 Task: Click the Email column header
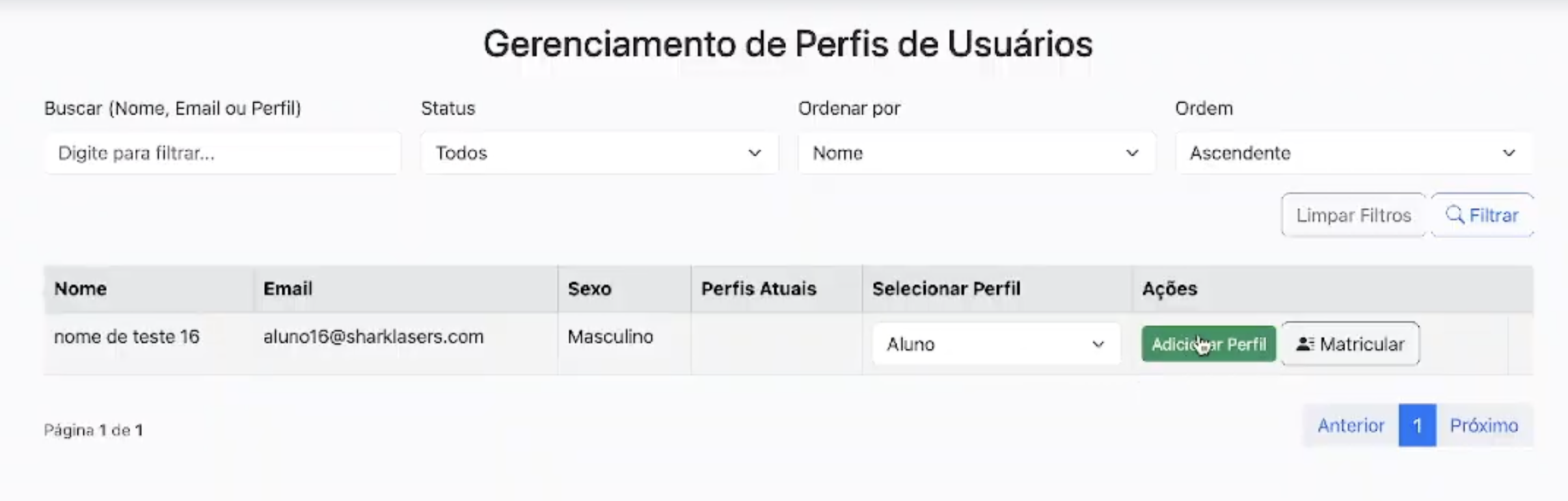[x=288, y=288]
